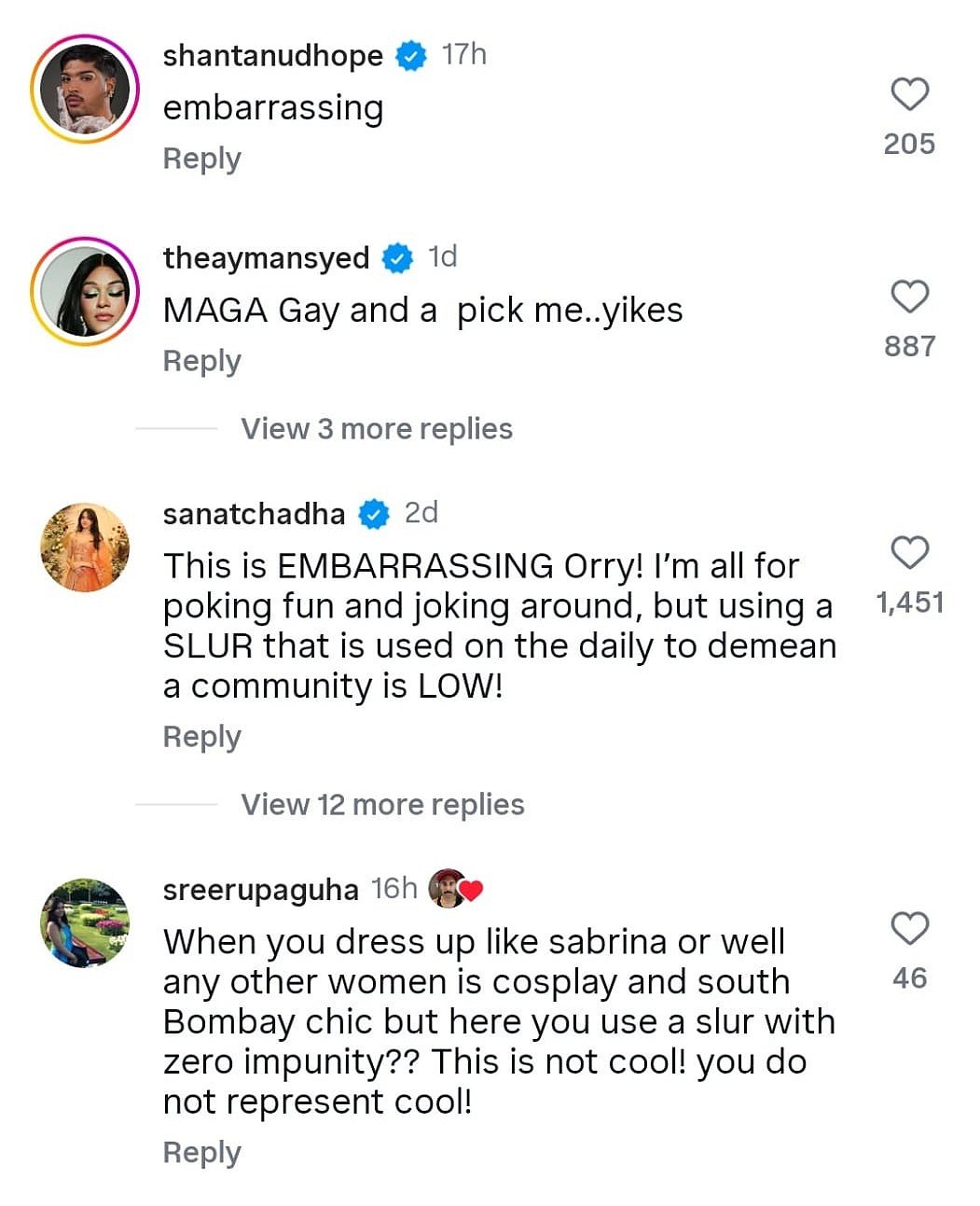Tap the verified badge beside shantanudhope
The image size is (980, 1206).
410,56
